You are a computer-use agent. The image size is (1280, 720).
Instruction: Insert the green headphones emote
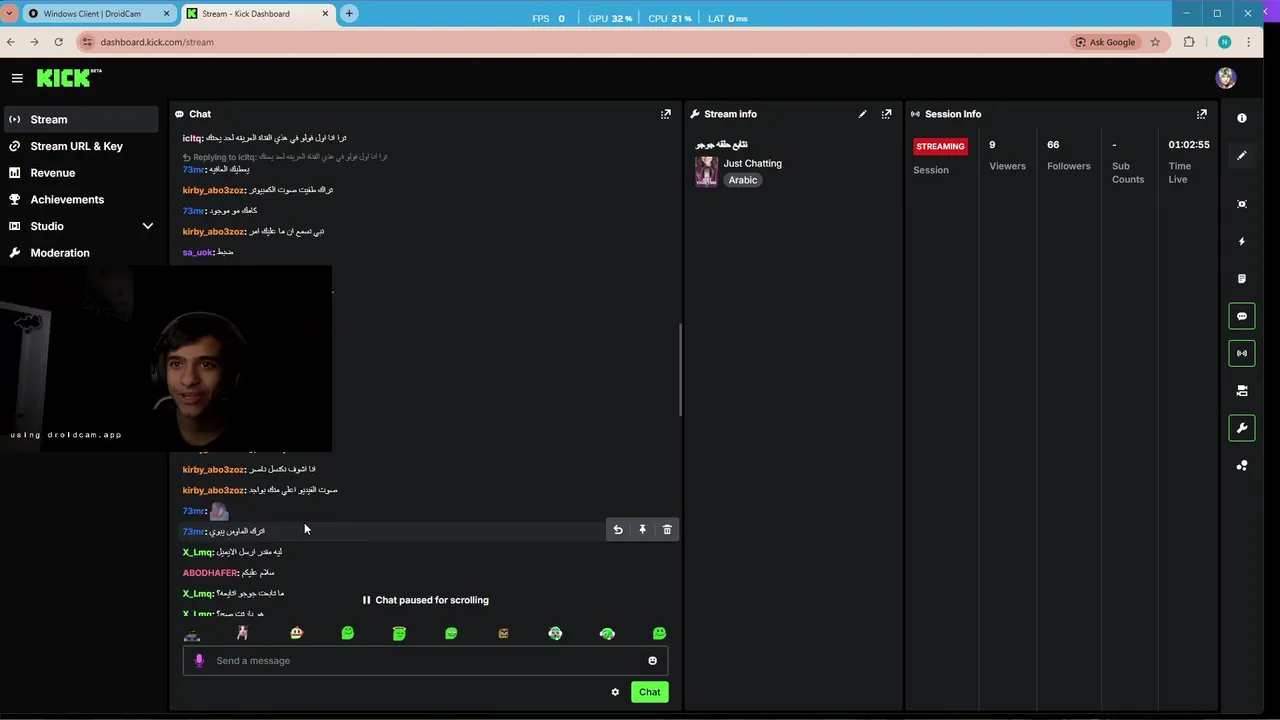(607, 634)
